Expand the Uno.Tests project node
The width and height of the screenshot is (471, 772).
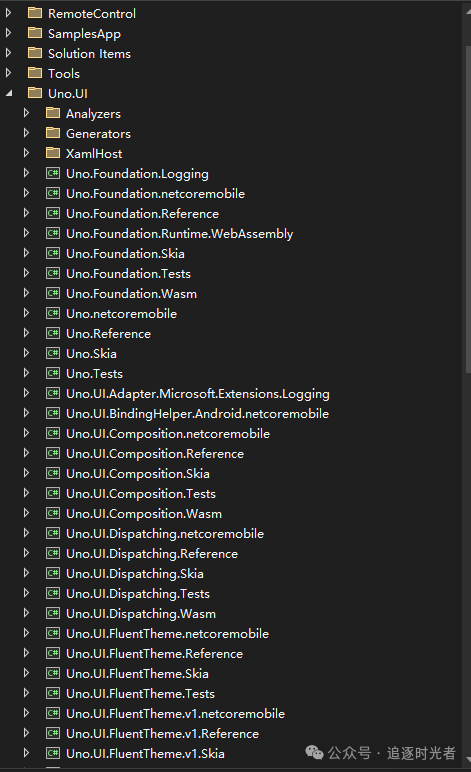pos(27,373)
